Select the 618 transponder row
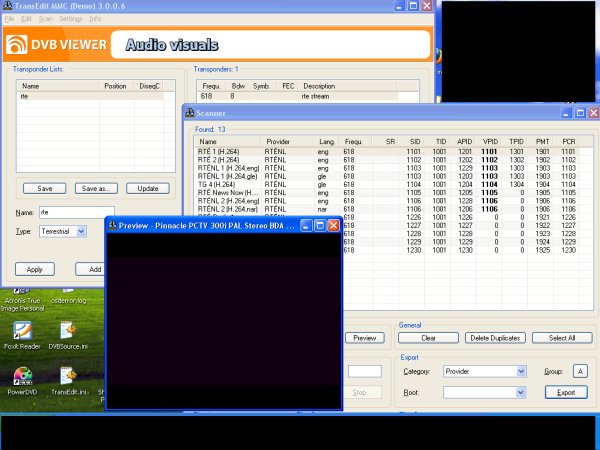The height and width of the screenshot is (450, 600). click(297, 96)
